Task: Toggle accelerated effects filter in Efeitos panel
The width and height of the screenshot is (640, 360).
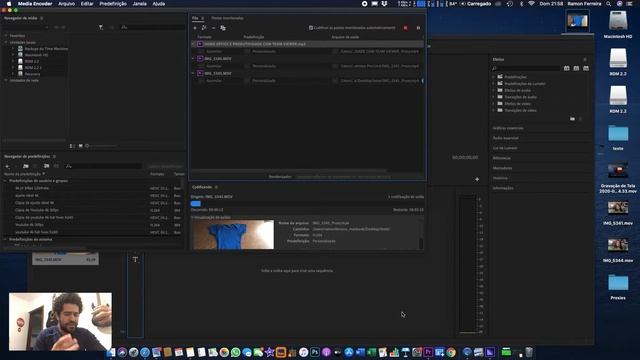Action: coord(567,68)
